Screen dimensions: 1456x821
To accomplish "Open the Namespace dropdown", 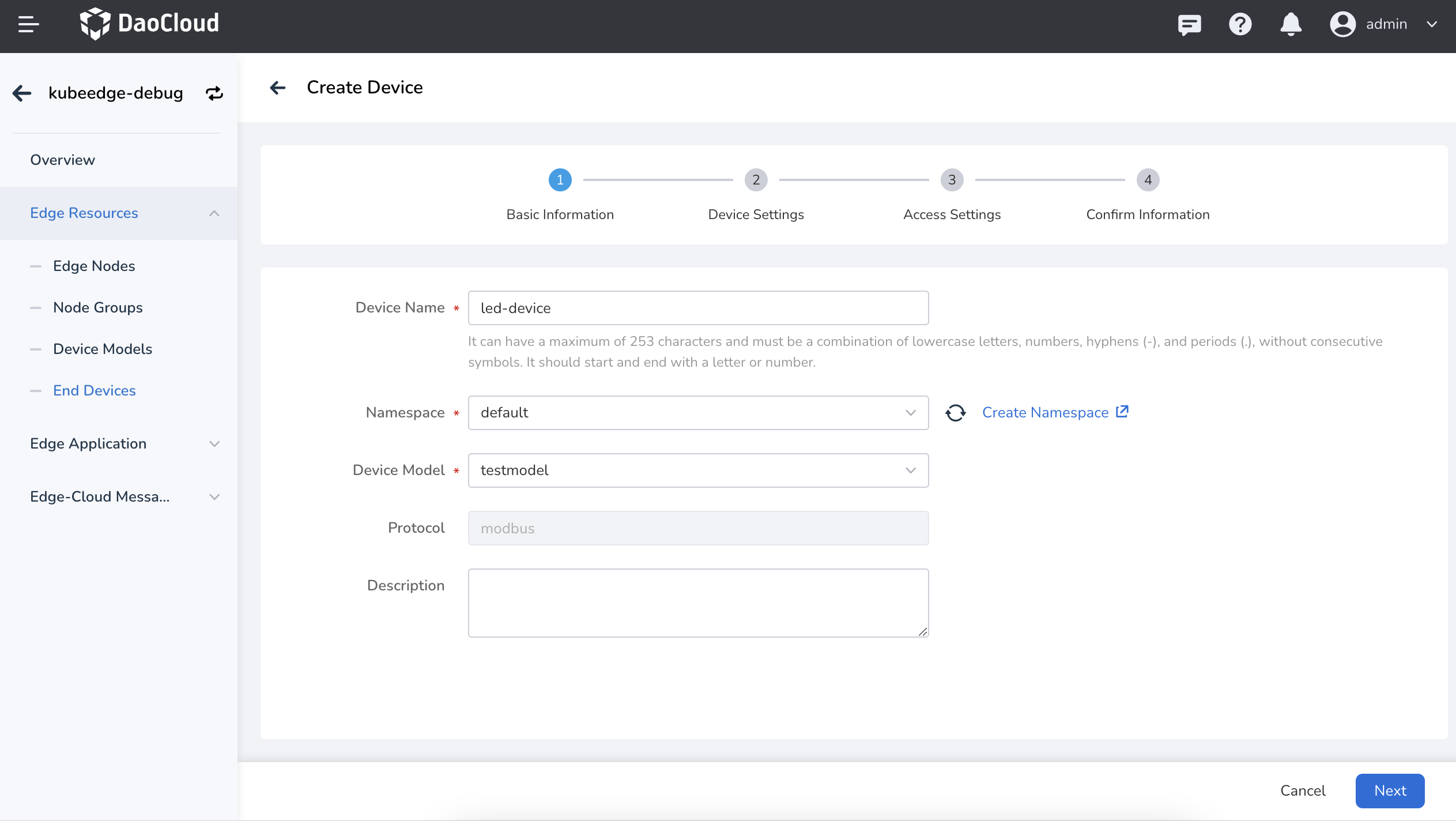I will point(697,413).
